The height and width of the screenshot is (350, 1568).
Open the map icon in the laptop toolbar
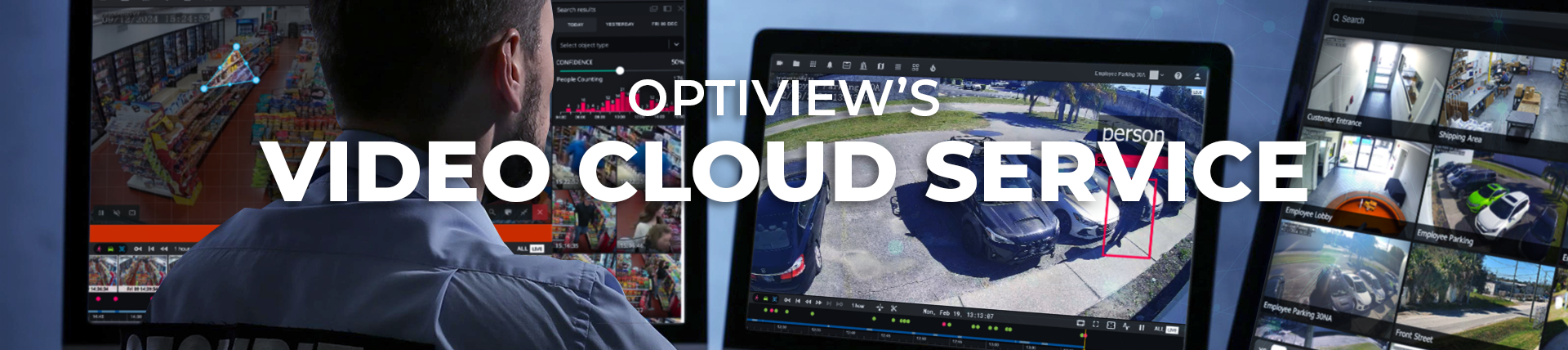pos(880,66)
